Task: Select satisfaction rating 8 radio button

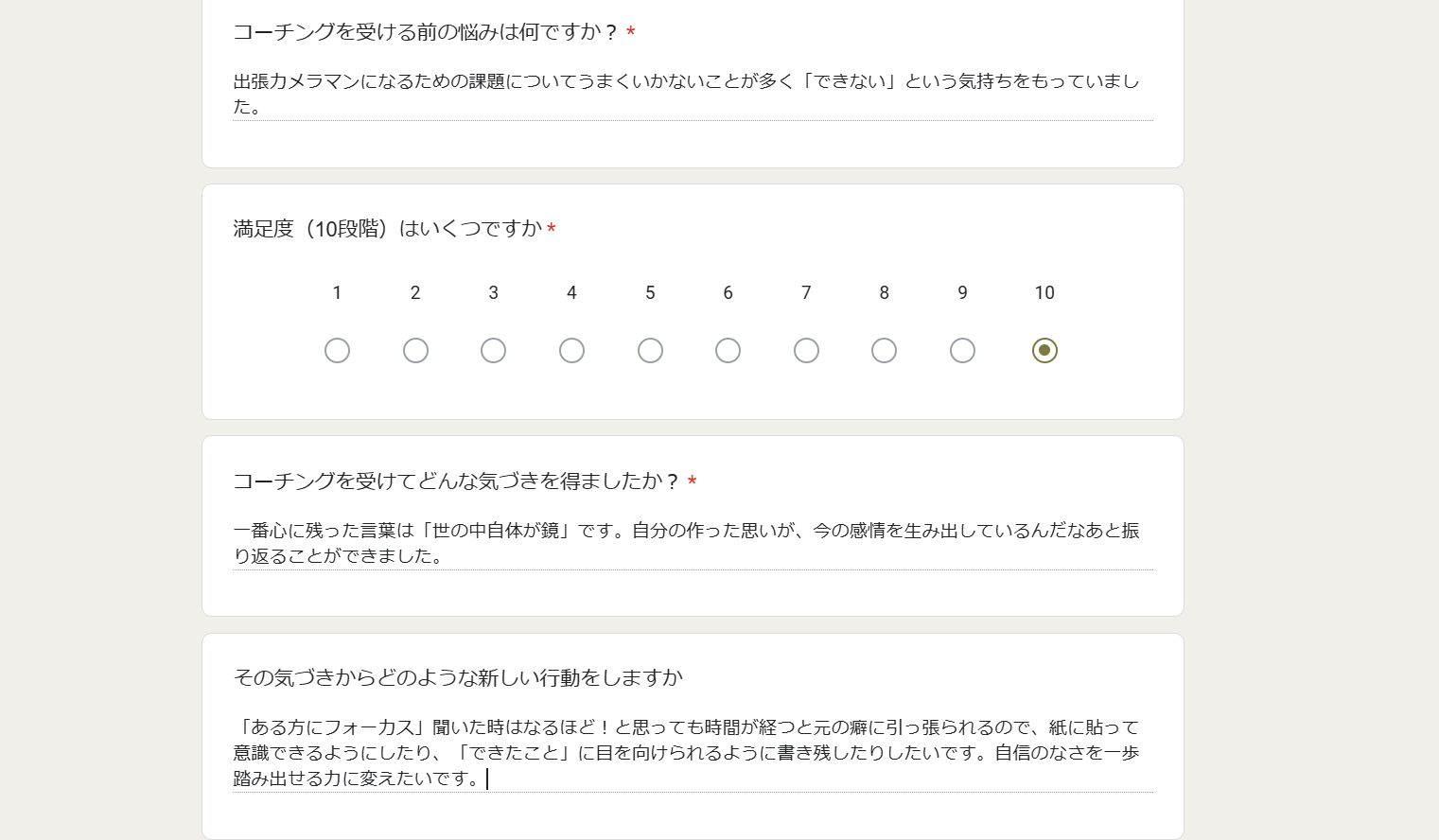Action: [884, 351]
